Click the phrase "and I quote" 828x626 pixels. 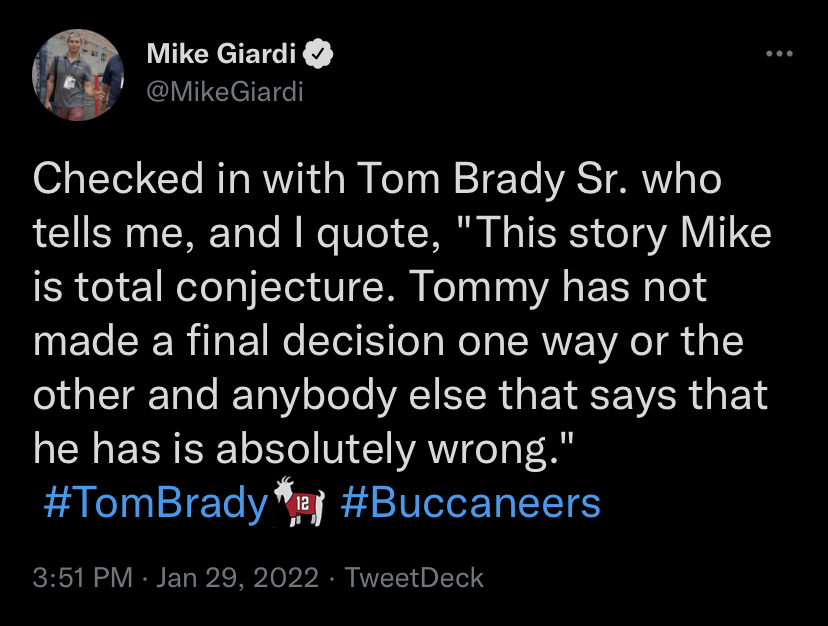tap(325, 233)
